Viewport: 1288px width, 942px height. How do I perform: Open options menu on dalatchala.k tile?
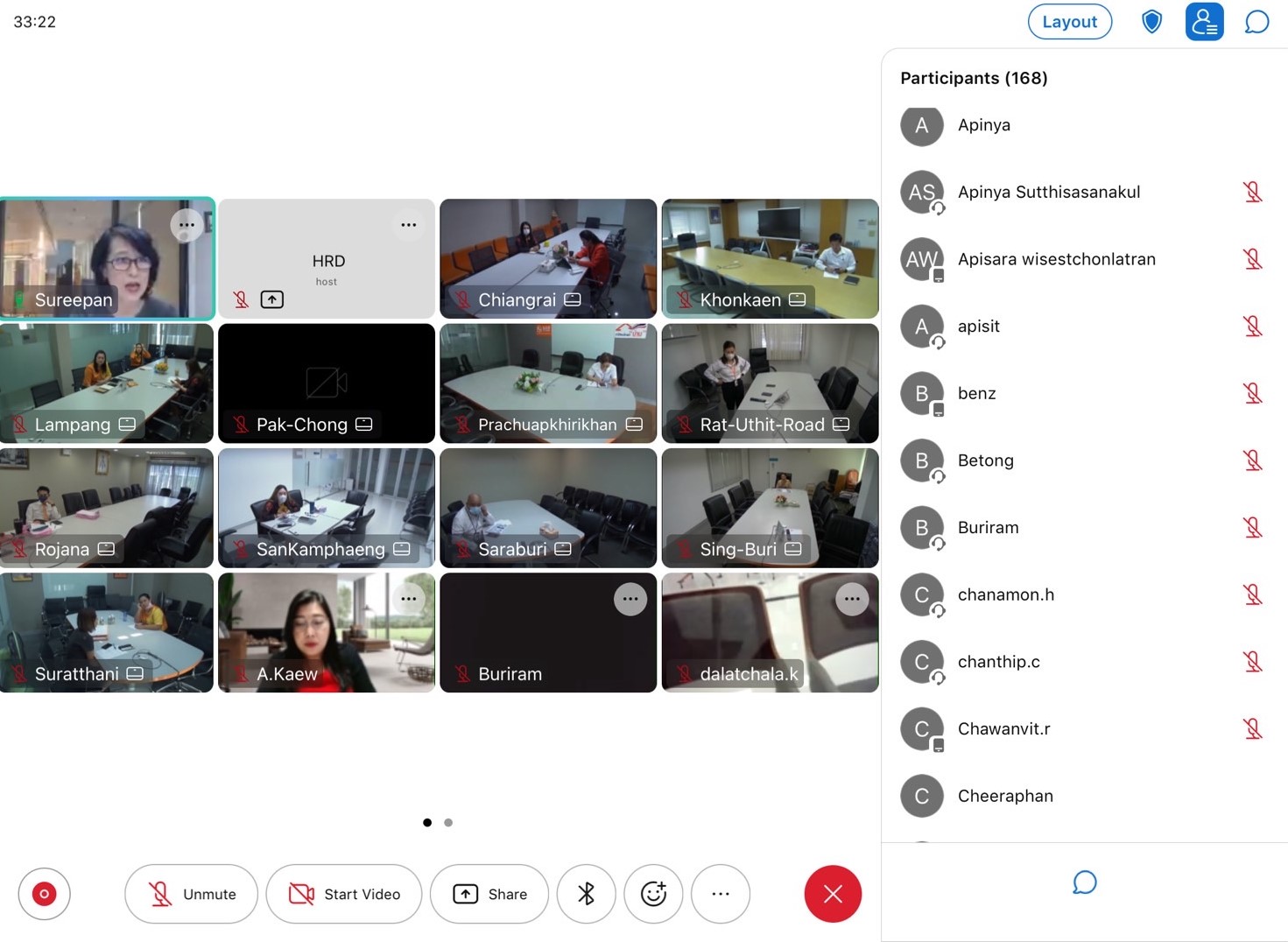(851, 600)
